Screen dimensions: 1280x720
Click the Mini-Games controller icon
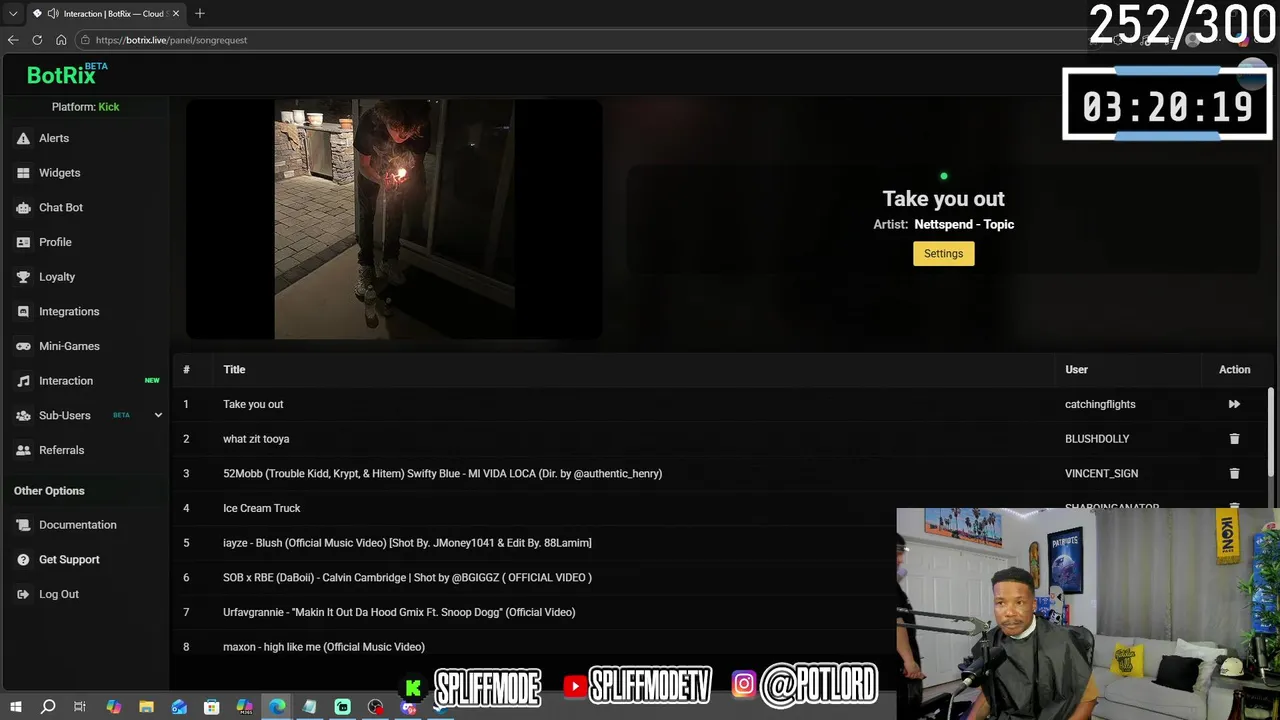(23, 346)
